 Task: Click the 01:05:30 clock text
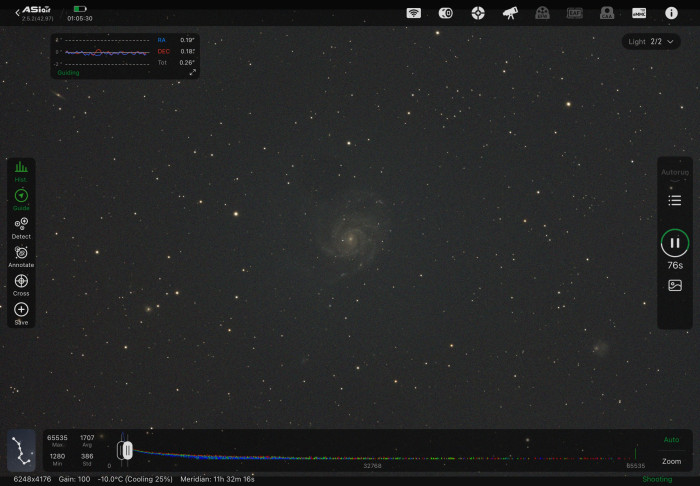click(x=79, y=19)
